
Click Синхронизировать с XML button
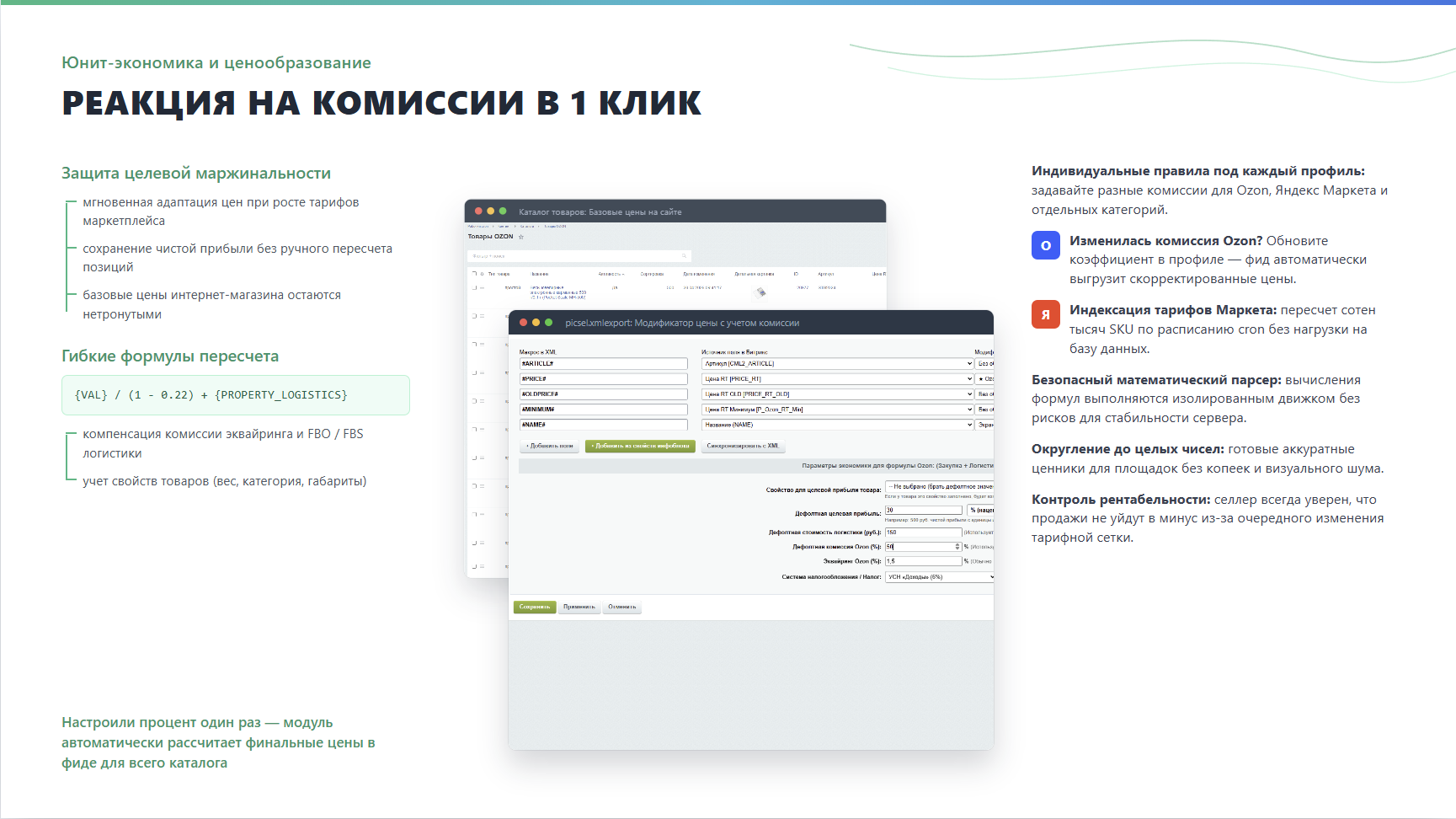[x=743, y=446]
